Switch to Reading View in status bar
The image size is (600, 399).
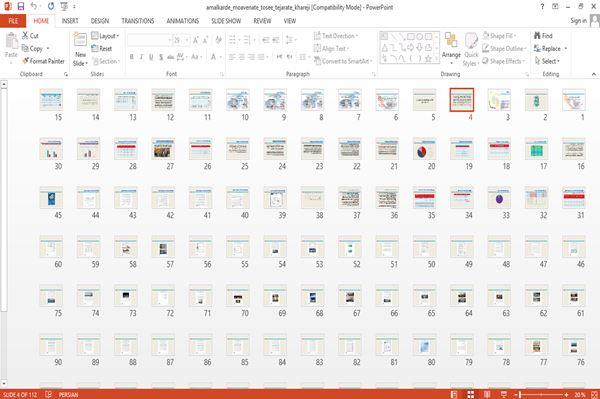pos(487,394)
